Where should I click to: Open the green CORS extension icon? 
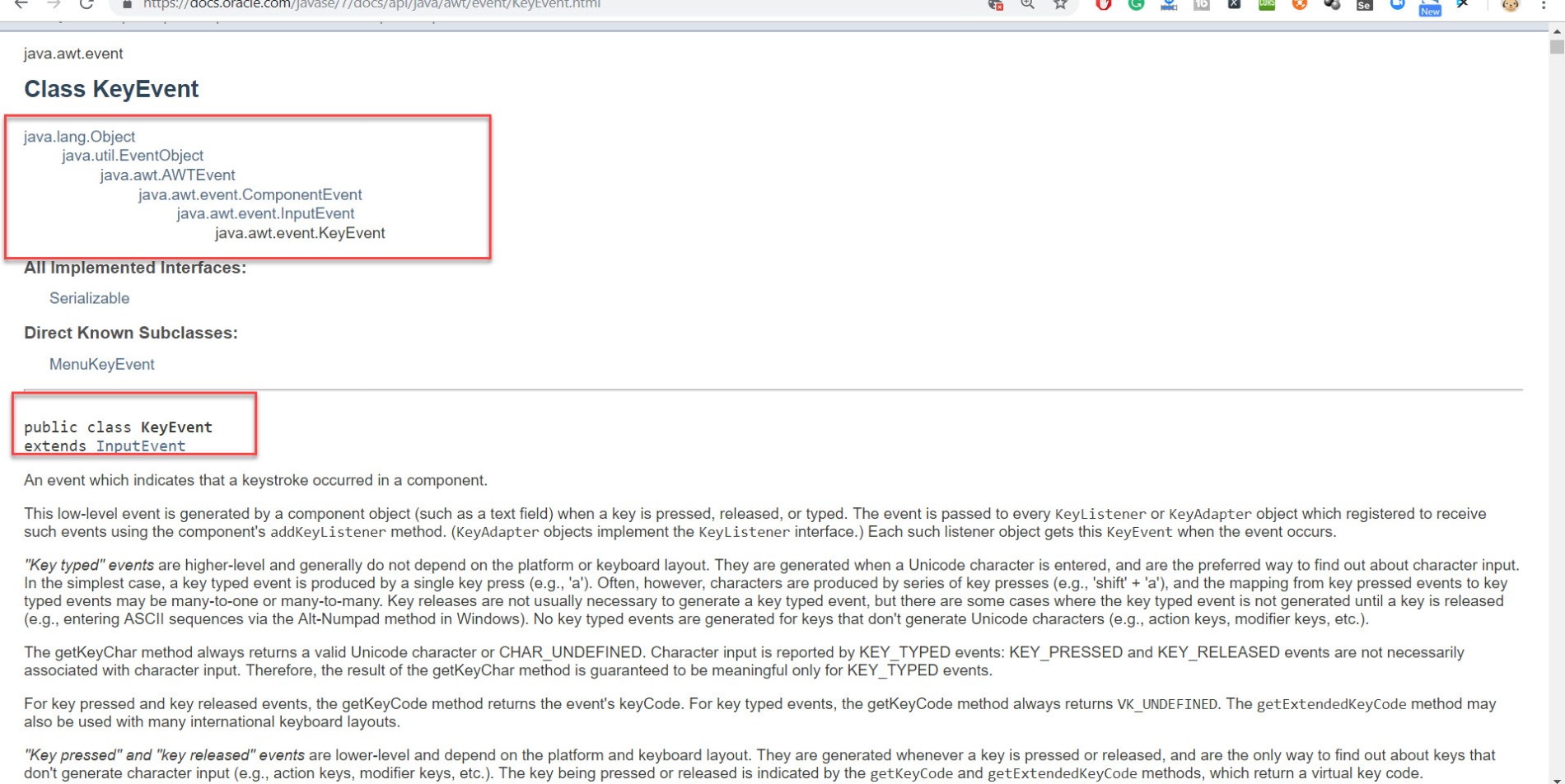[1267, 4]
